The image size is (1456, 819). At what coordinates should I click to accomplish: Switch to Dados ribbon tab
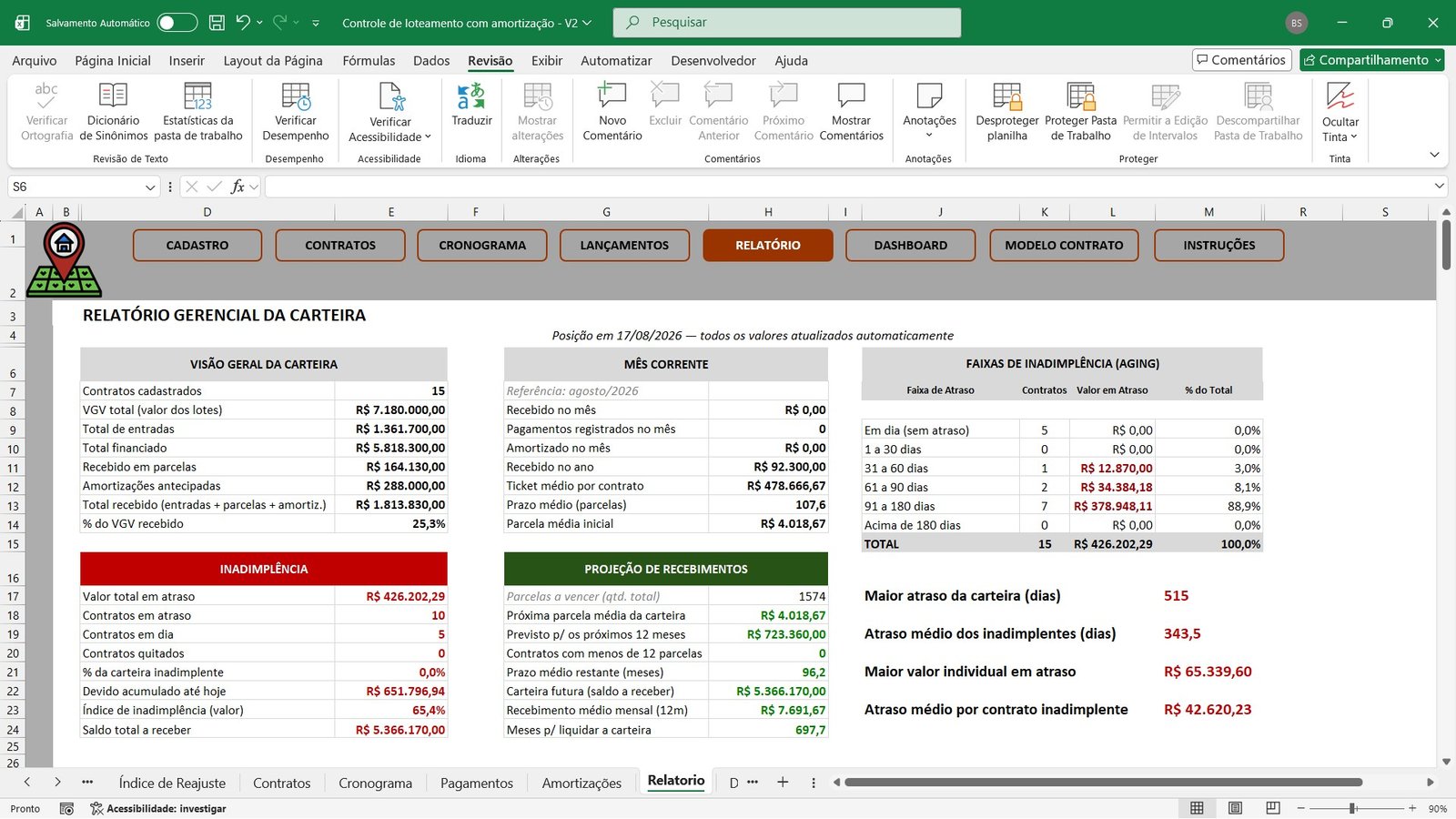point(431,60)
